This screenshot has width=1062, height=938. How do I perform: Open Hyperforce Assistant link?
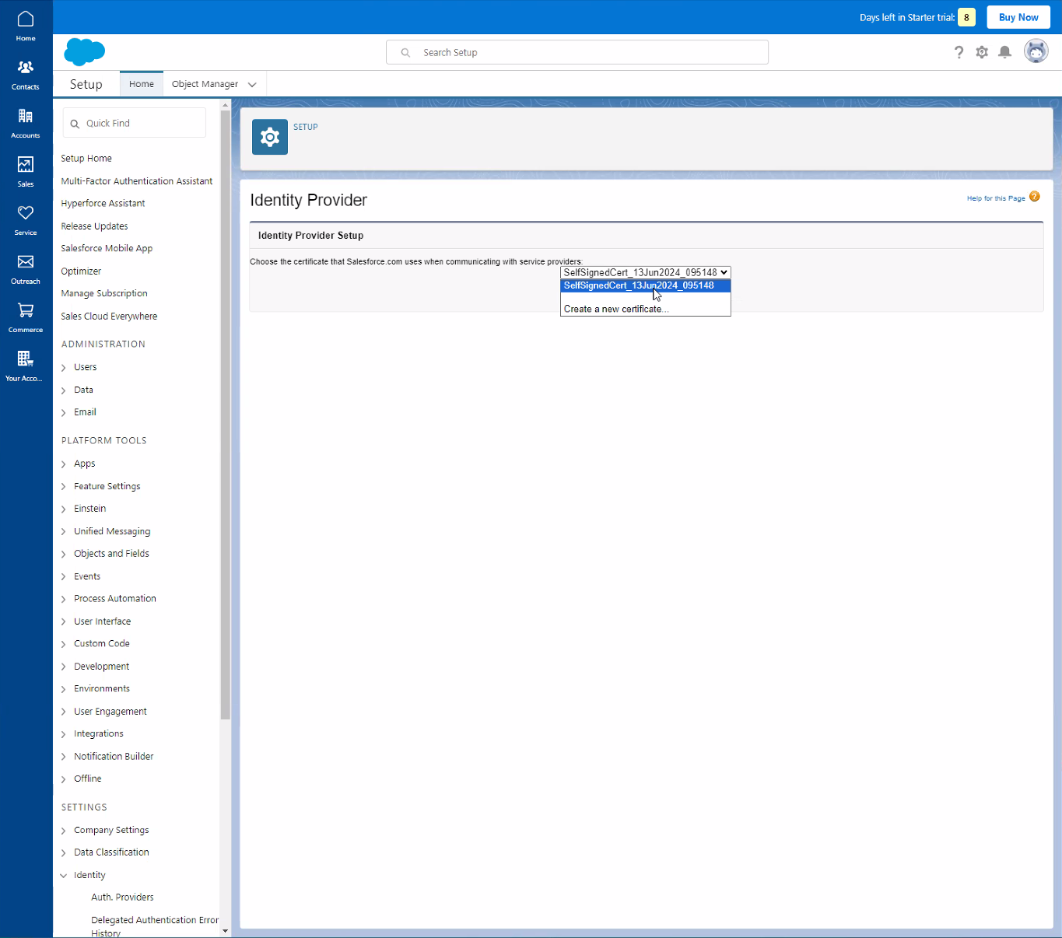tap(102, 203)
